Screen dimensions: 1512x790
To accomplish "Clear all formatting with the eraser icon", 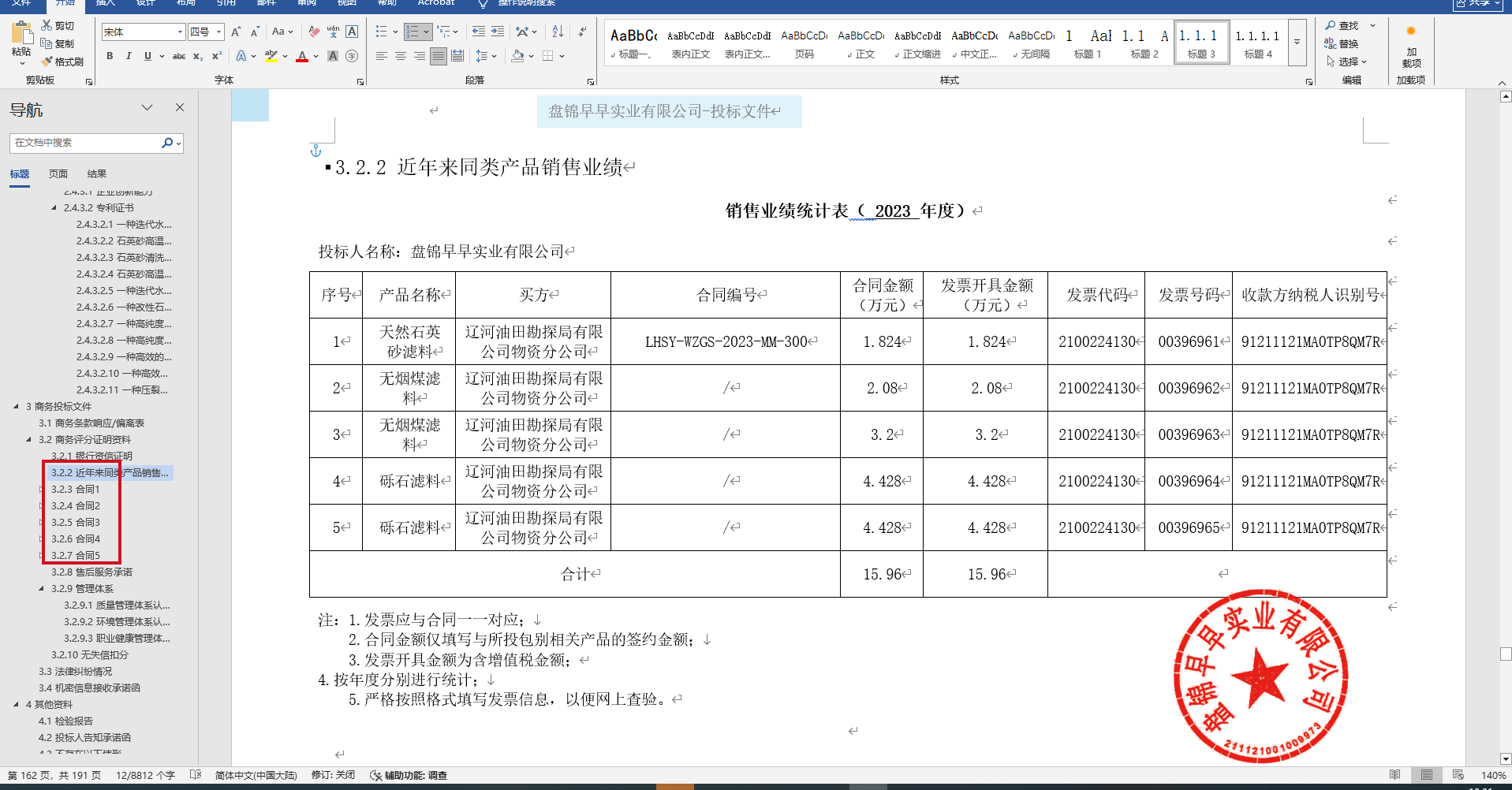I will click(314, 32).
